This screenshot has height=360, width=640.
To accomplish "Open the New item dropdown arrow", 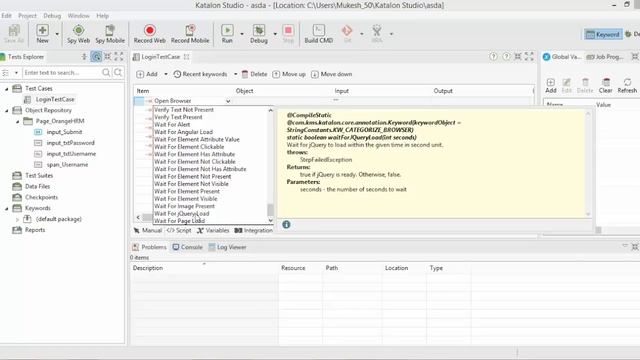I will (57, 34).
